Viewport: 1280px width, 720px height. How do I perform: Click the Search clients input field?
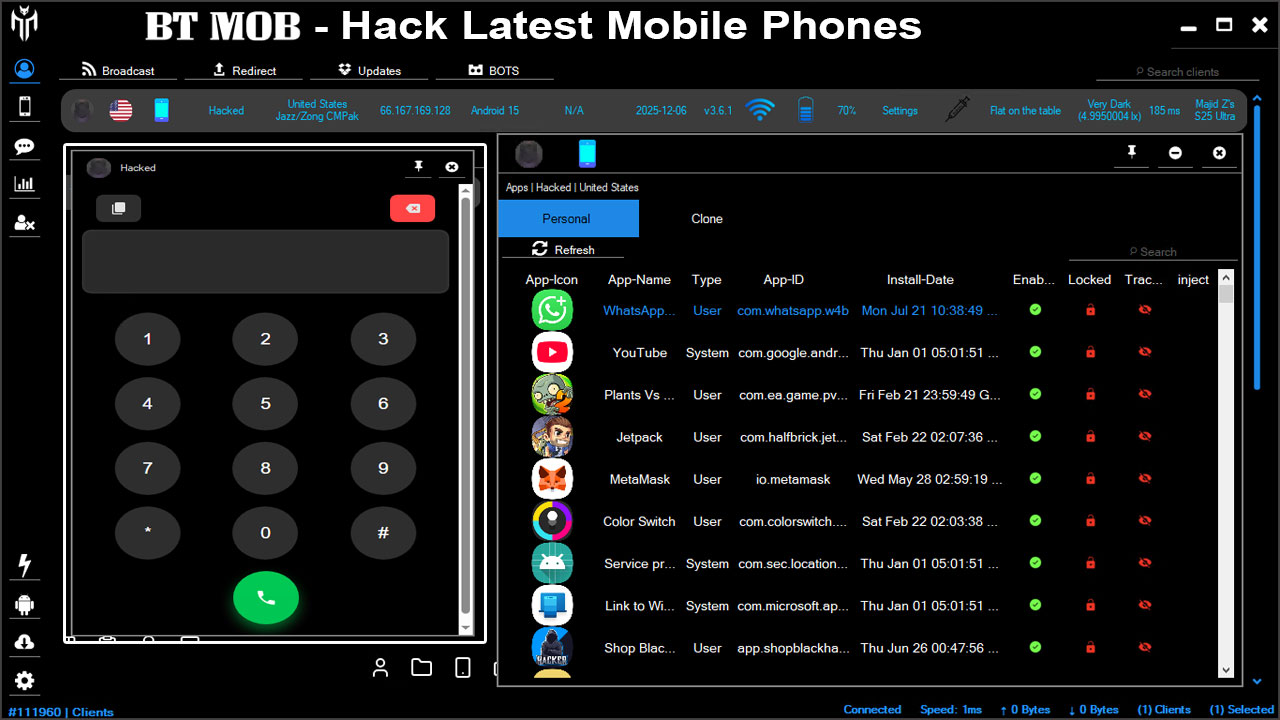[1180, 71]
